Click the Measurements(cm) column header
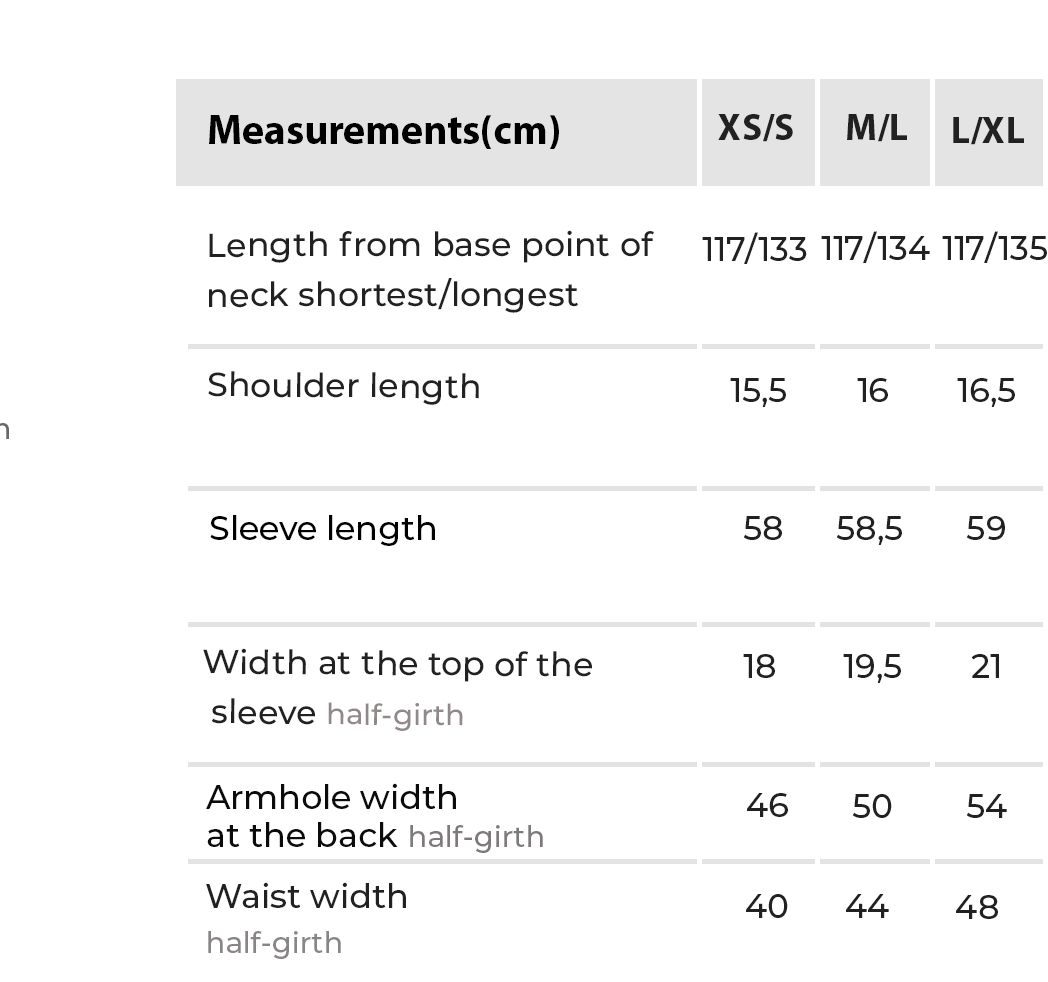 coord(383,131)
